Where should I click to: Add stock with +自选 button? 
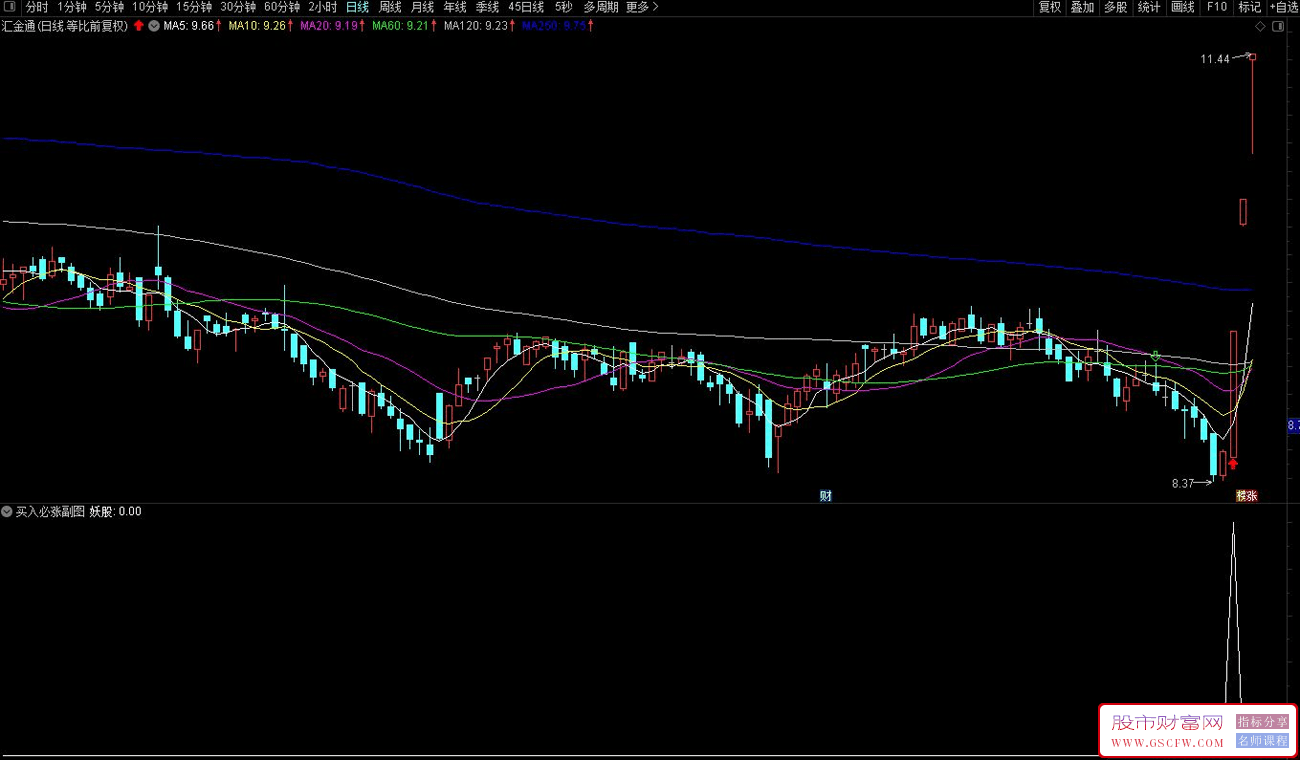(x=1283, y=7)
